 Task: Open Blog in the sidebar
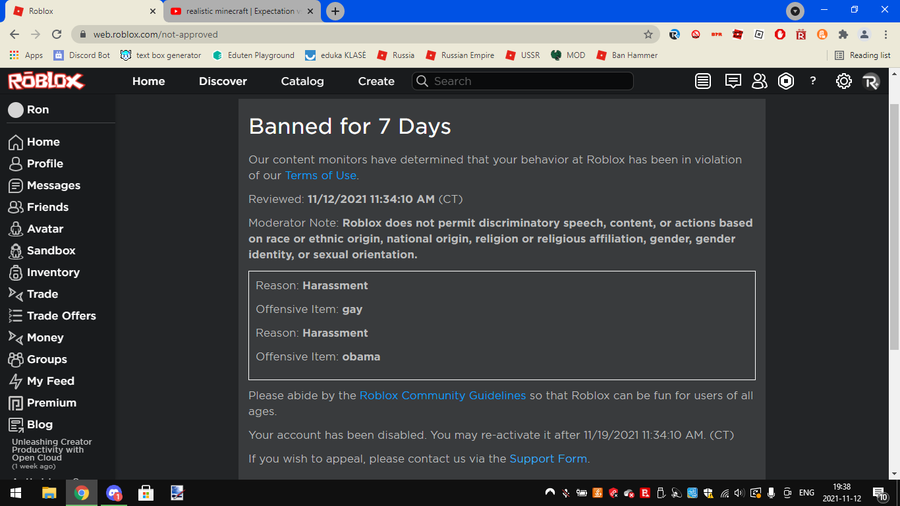pos(30,425)
